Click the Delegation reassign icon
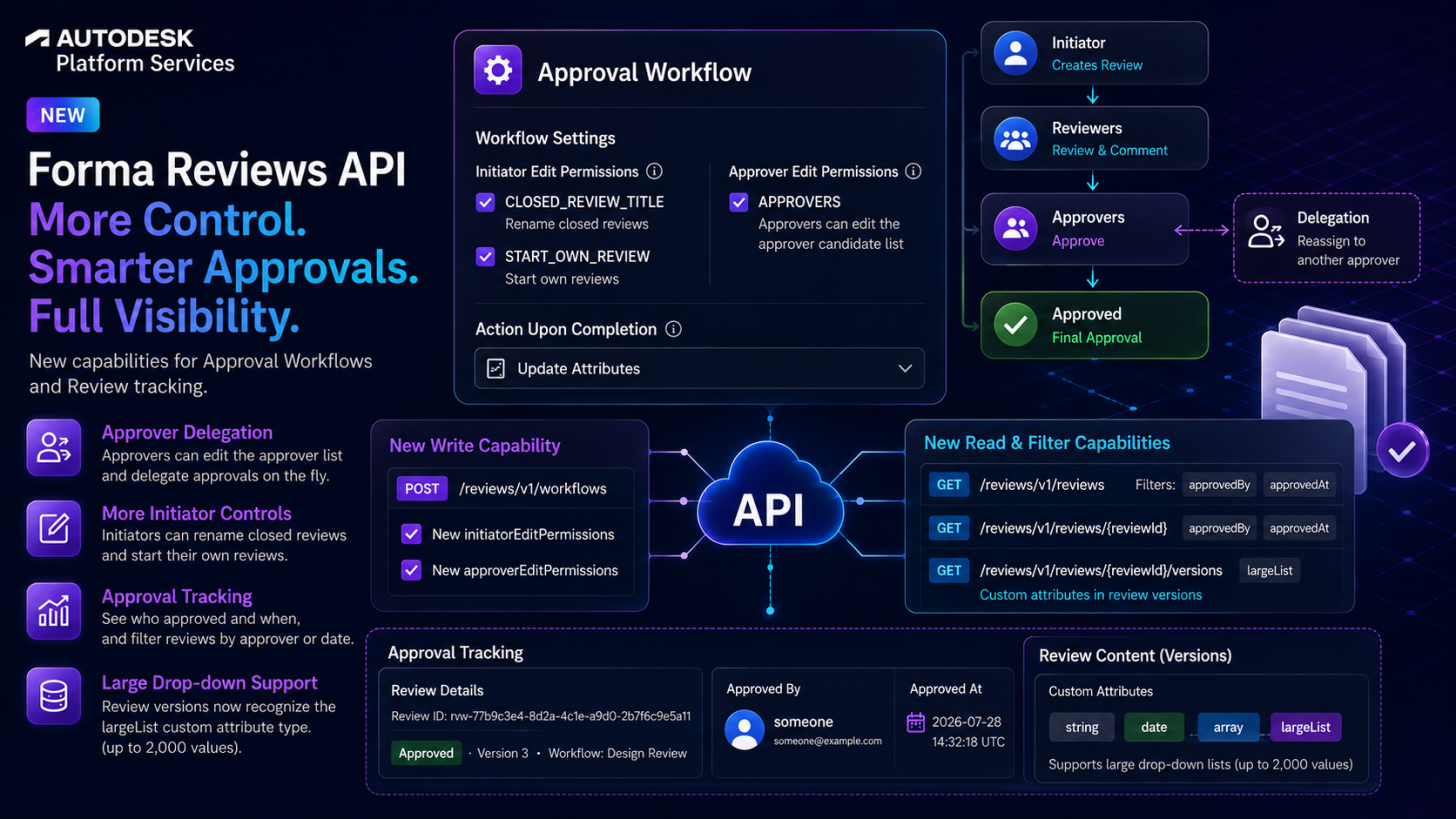1456x819 pixels. click(x=1268, y=231)
